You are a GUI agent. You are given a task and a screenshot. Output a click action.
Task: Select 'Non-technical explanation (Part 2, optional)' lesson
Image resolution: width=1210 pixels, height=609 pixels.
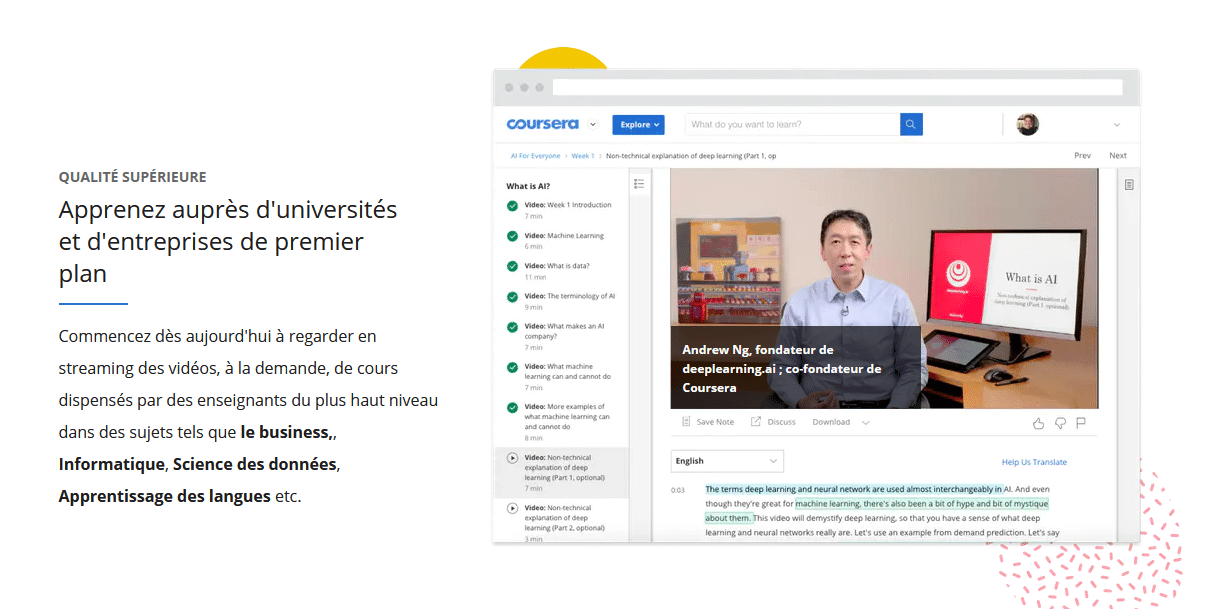click(564, 518)
